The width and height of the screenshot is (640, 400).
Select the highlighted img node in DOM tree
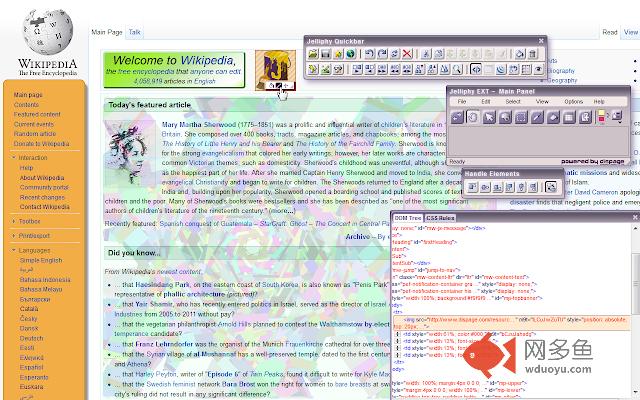(512, 323)
